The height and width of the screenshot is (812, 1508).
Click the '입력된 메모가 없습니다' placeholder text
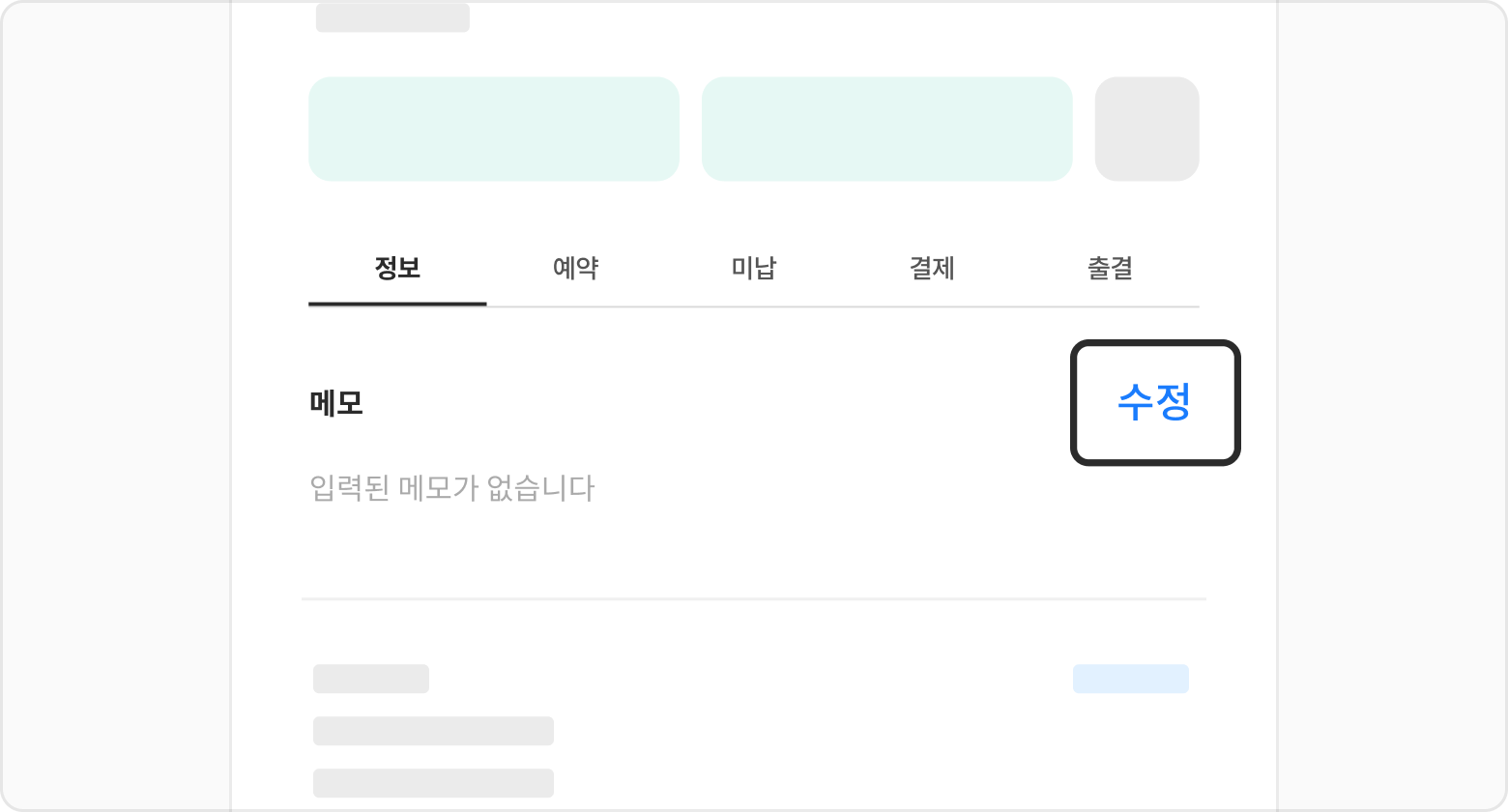click(x=451, y=488)
